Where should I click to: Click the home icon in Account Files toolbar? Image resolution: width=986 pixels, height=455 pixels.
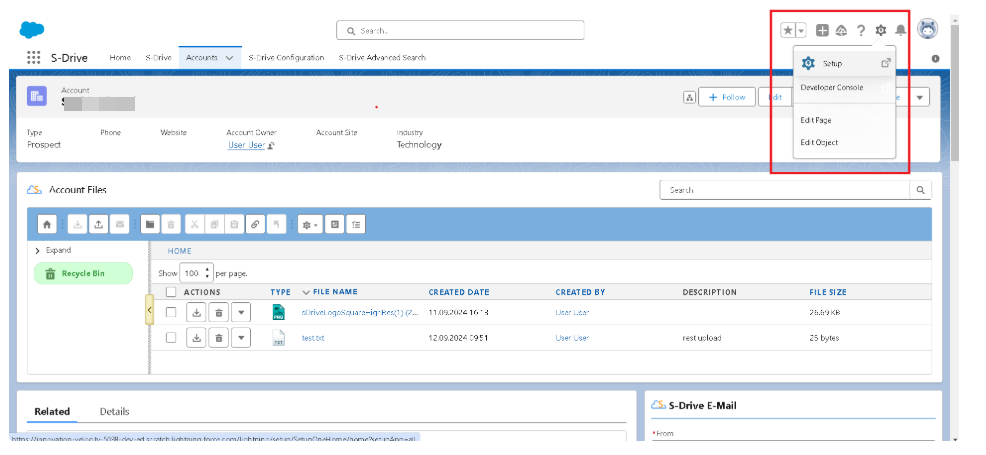click(x=47, y=225)
